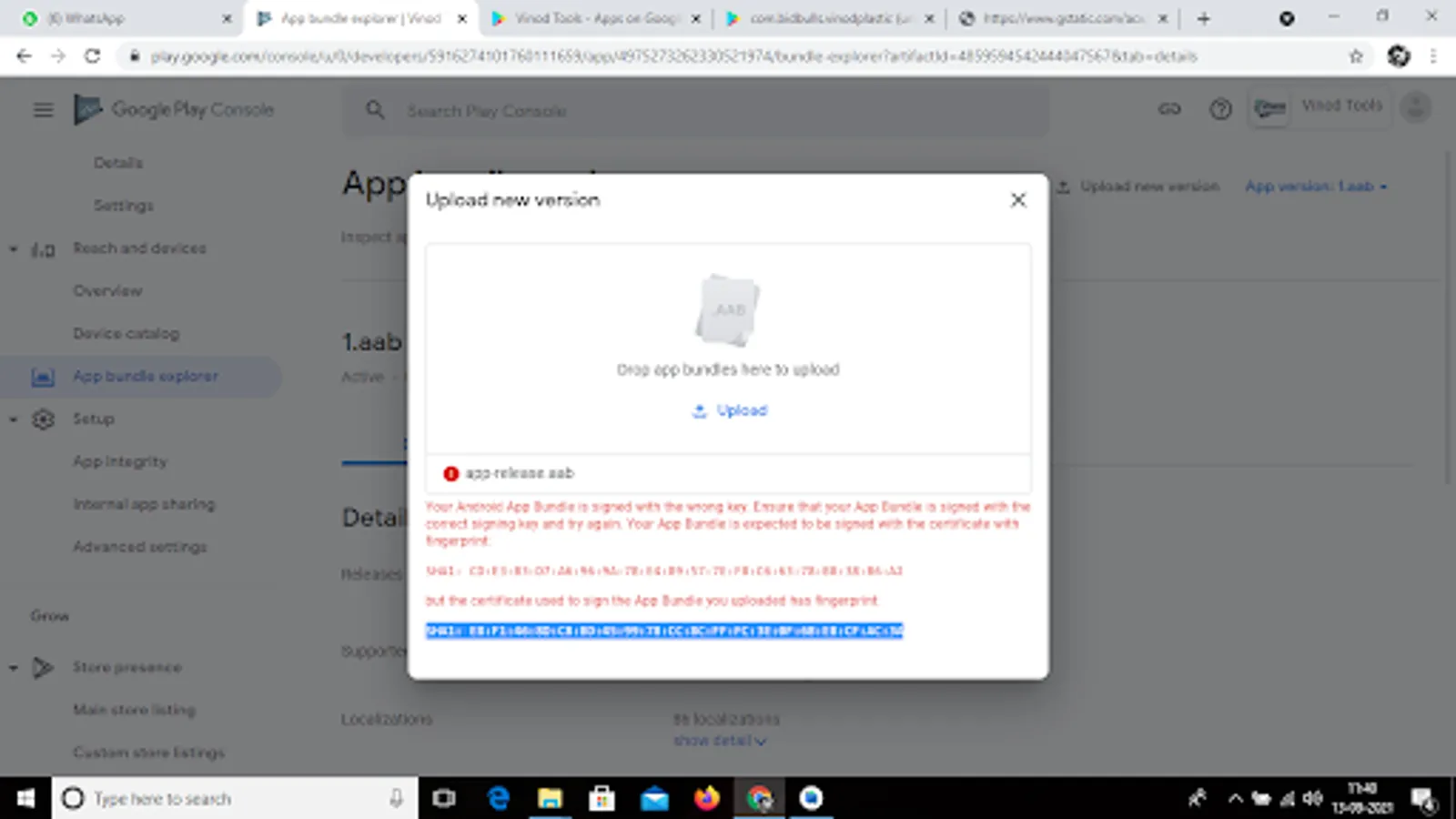
Task: Click the Chrome icon in the taskbar
Action: (759, 798)
